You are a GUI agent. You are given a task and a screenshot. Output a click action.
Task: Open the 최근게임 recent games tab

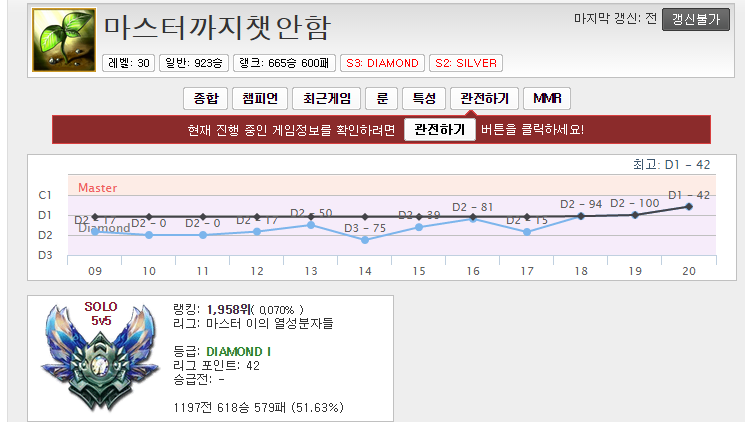click(x=325, y=98)
